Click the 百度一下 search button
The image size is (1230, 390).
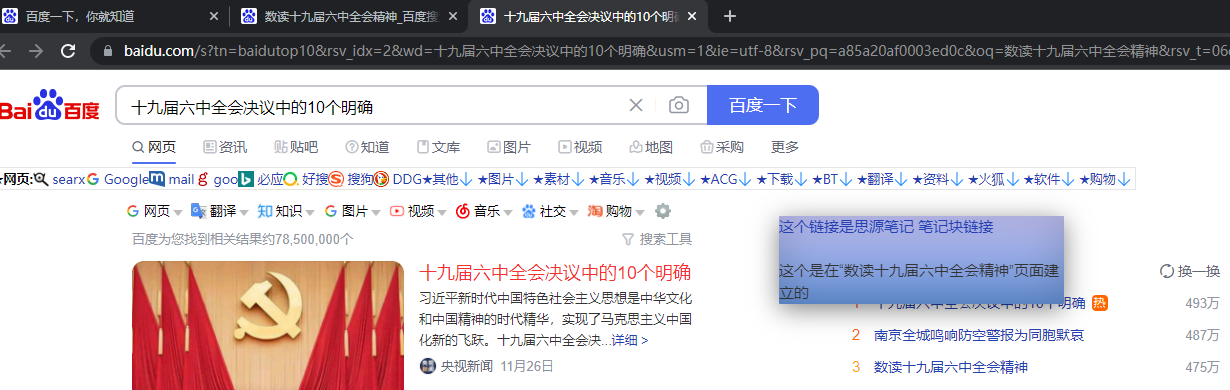(763, 105)
